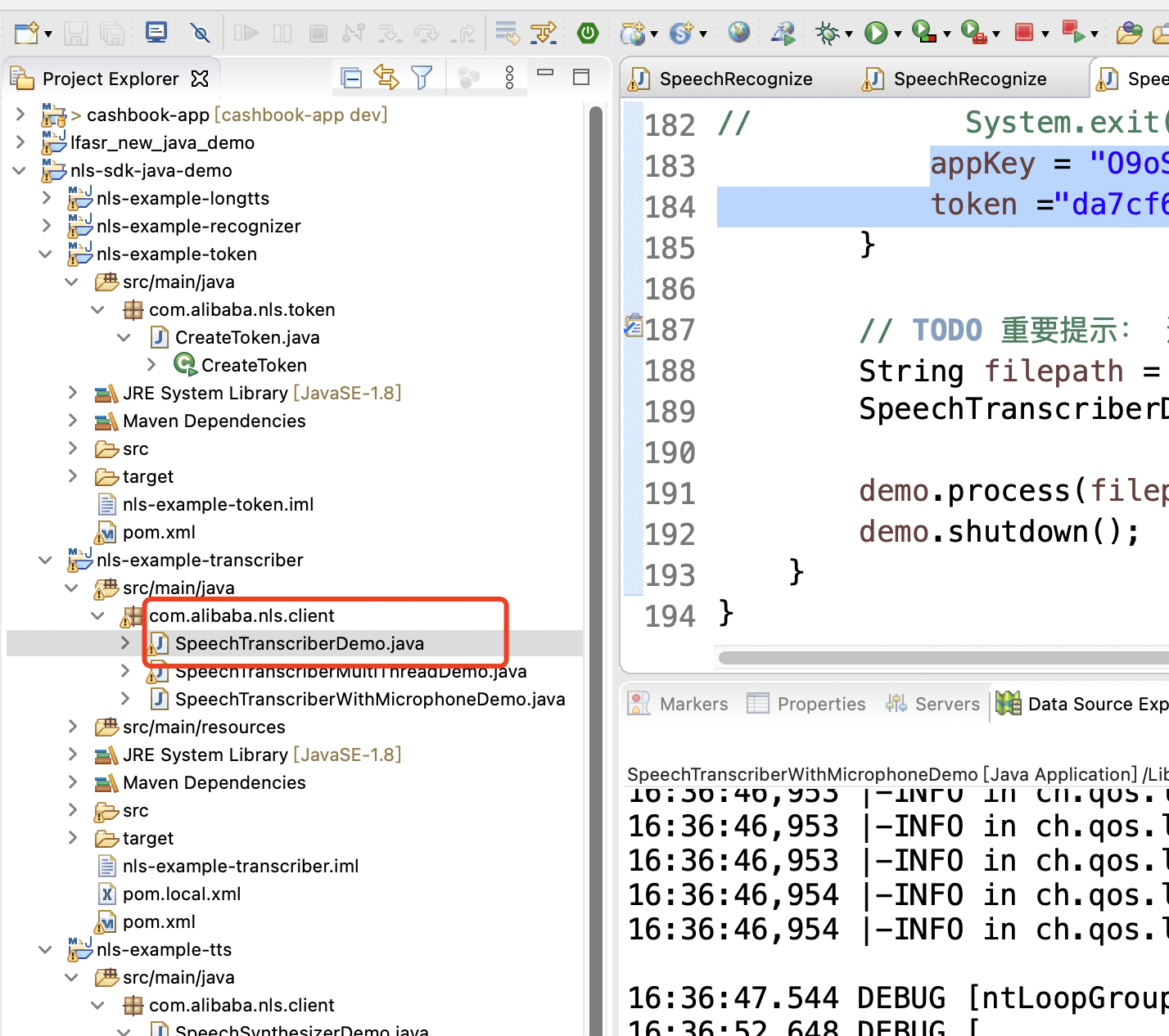Collapse com.alibaba.nls.token package
Screen dimensions: 1169x1036
(x=97, y=309)
